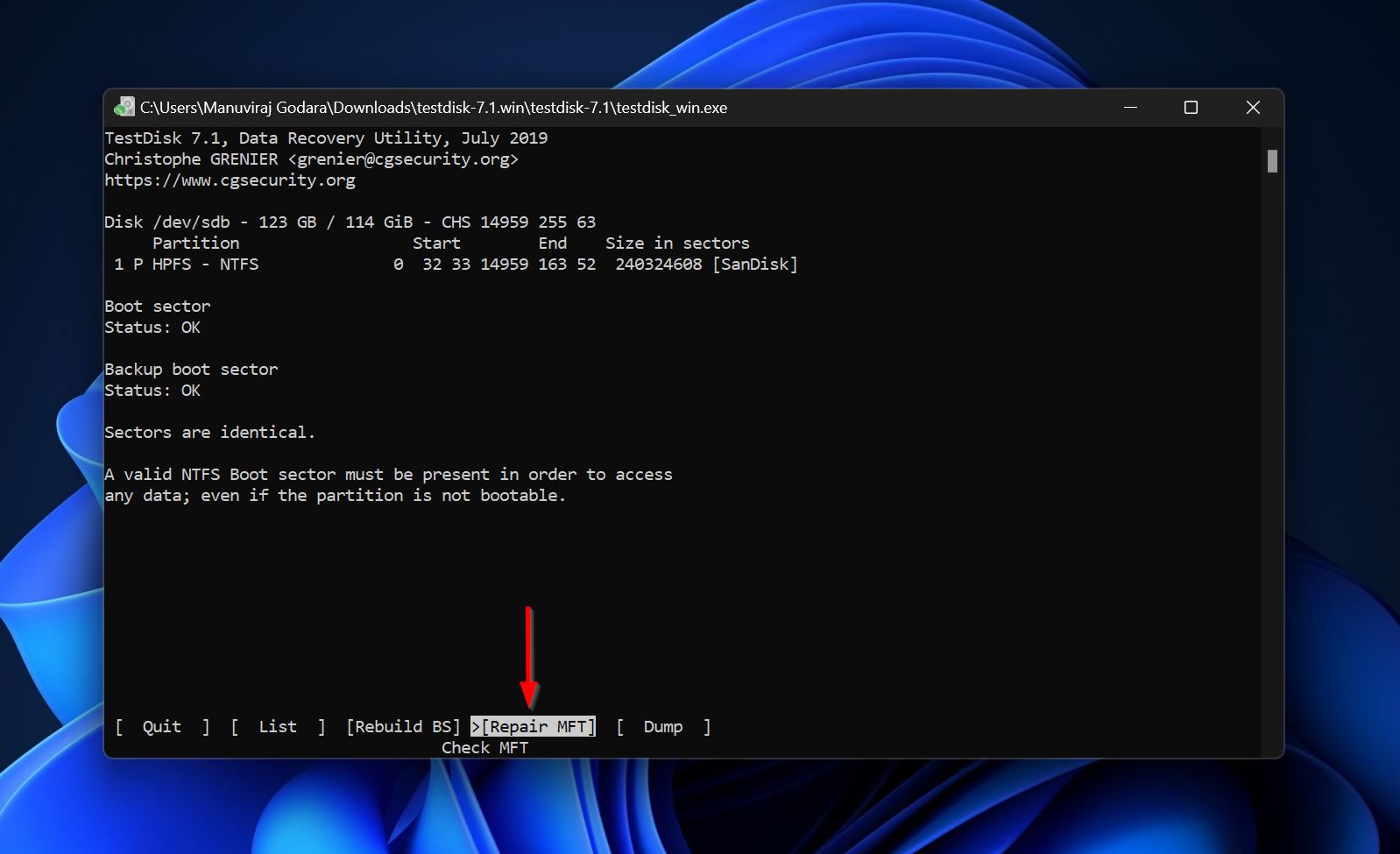Screen dimensions: 1400x854
Task: Click the 'Disk /dev/sdb - 123 GB' line
Action: (350, 222)
